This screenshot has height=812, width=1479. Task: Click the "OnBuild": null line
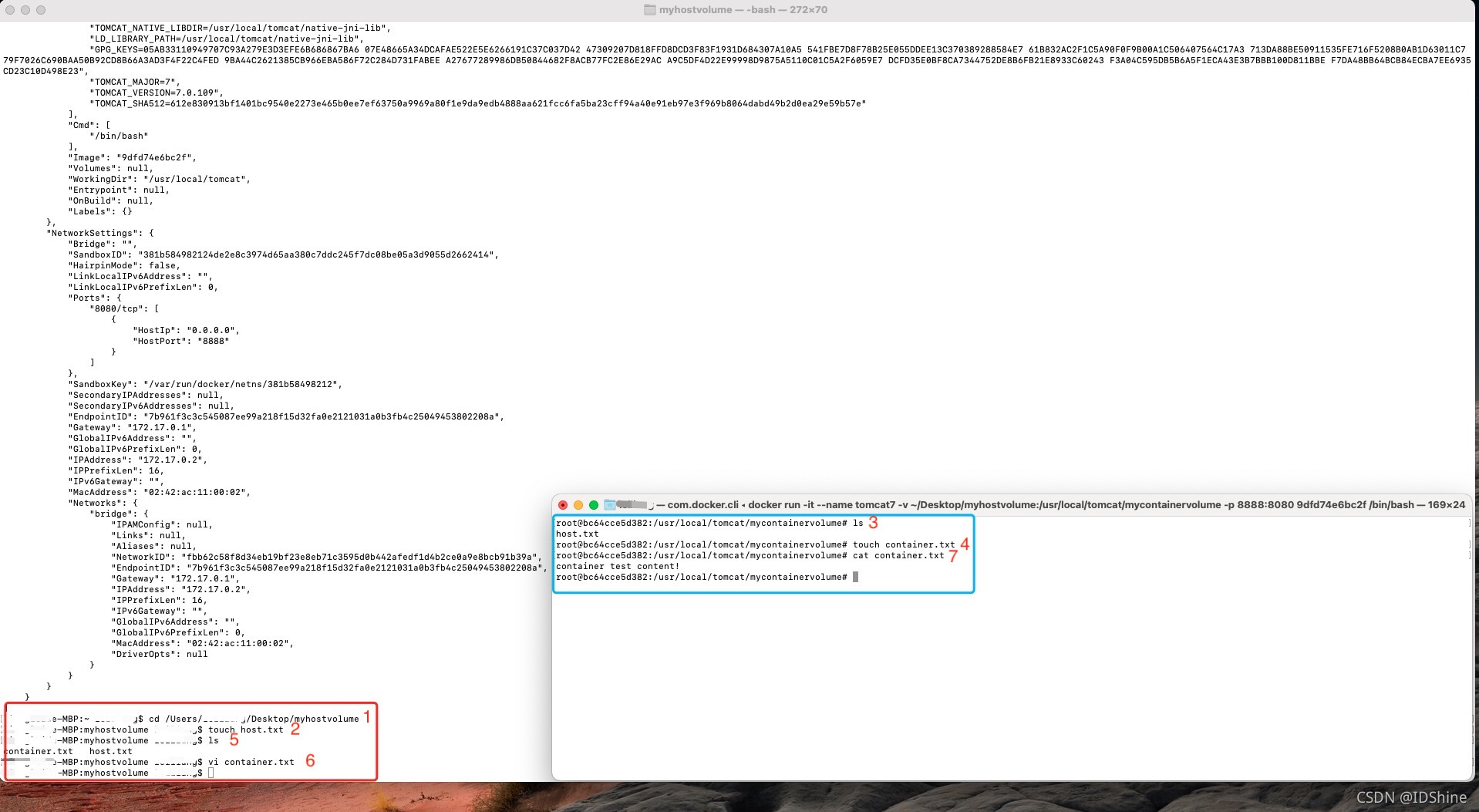tap(110, 200)
